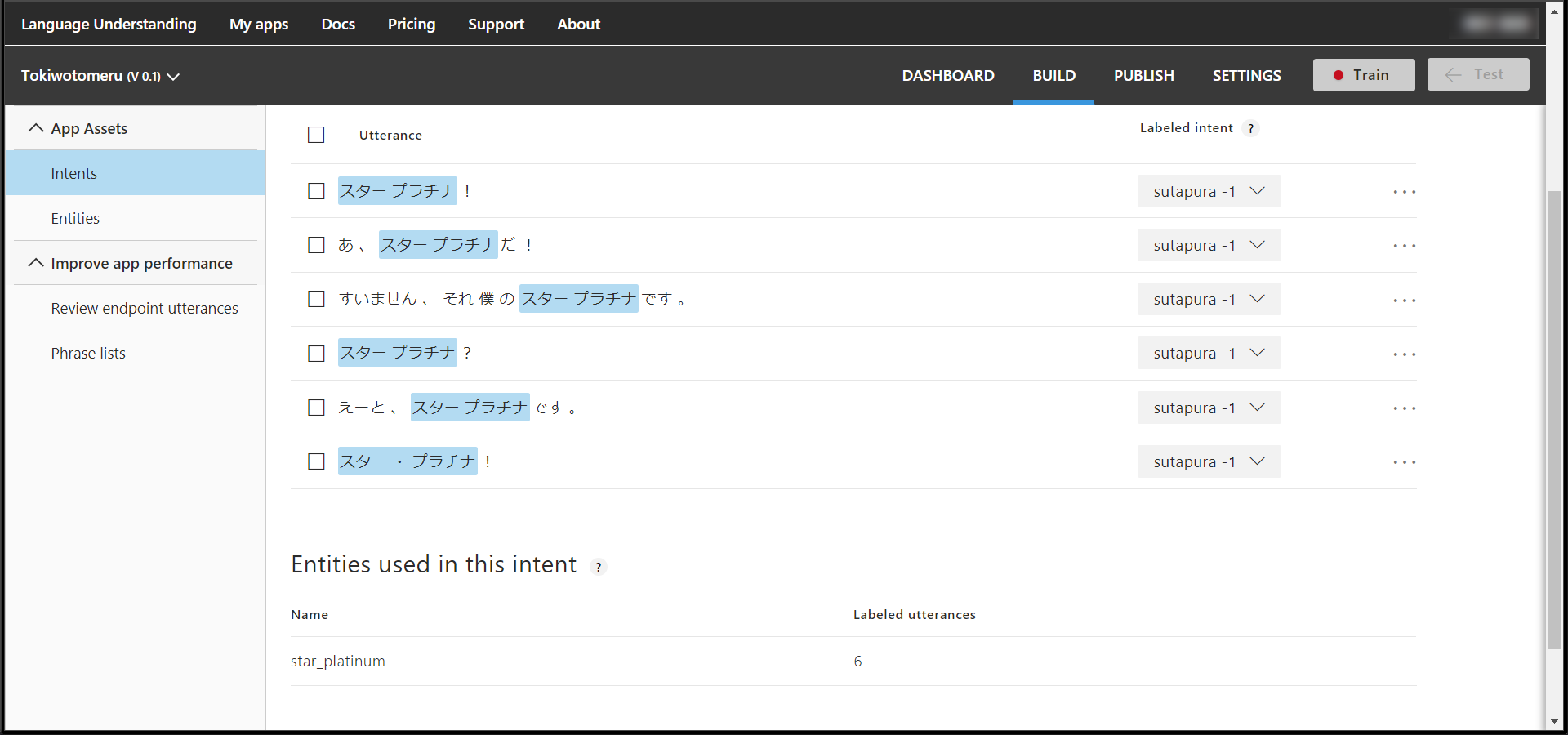The width and height of the screenshot is (1568, 735).
Task: Check the スター プラチナ？ utterance checkbox
Action: tap(316, 354)
